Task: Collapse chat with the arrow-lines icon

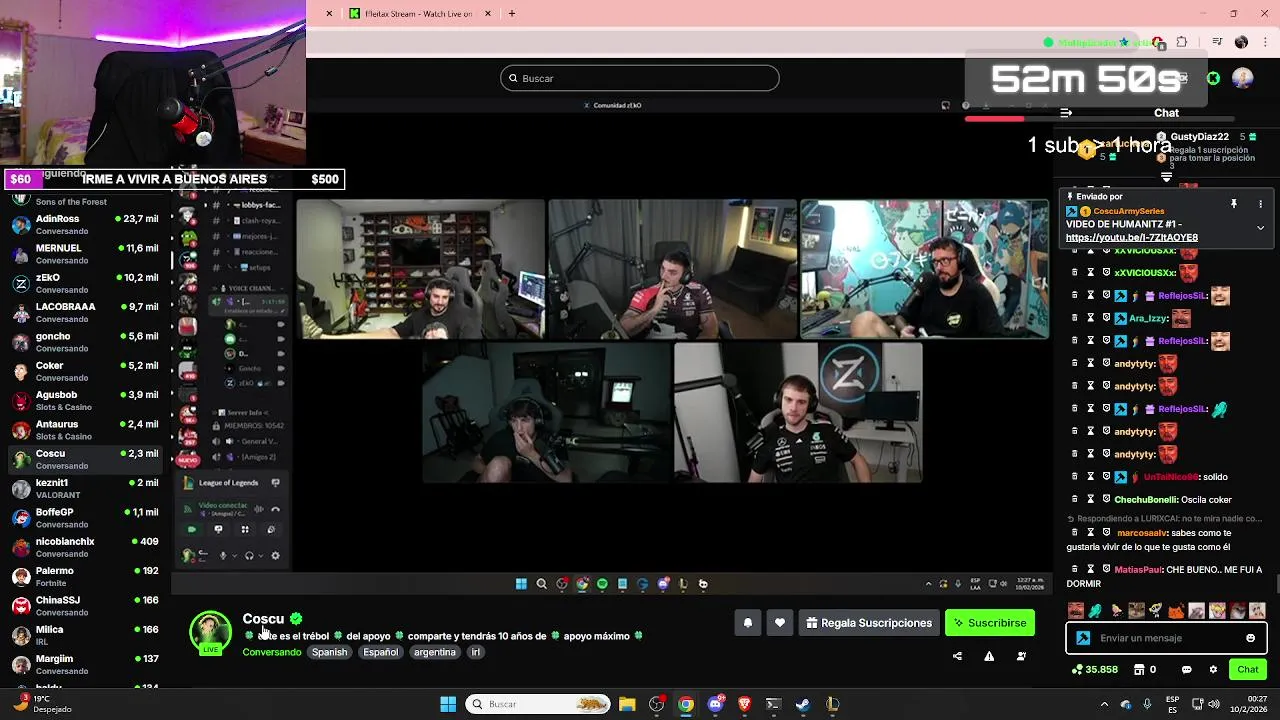Action: point(1066,113)
